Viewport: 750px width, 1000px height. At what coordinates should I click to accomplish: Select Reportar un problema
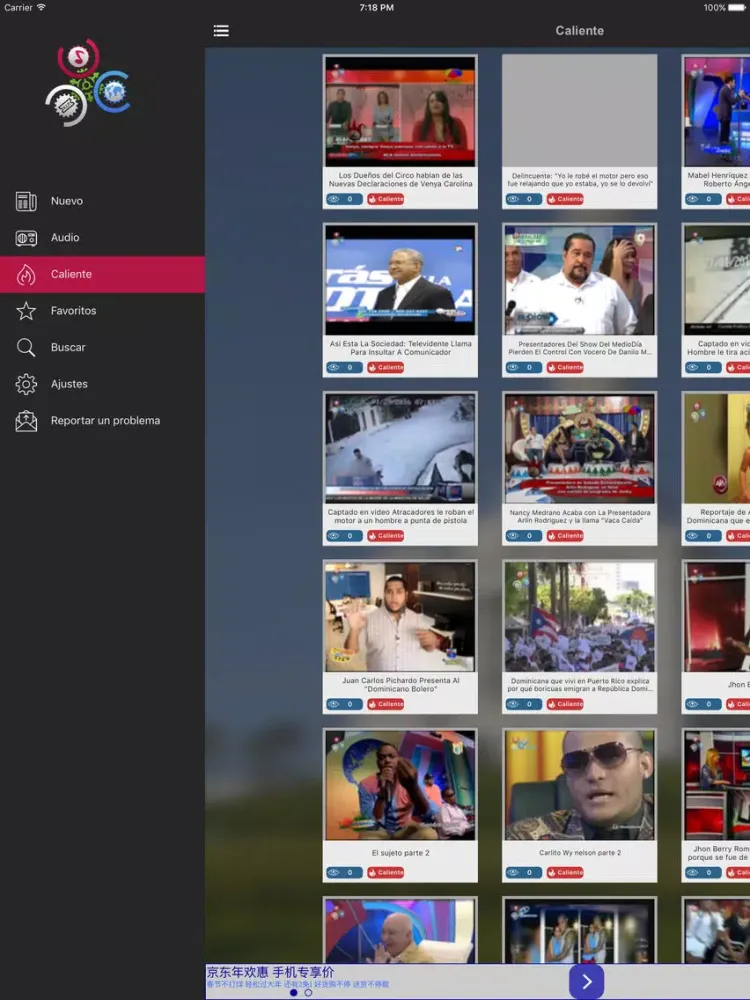click(102, 421)
